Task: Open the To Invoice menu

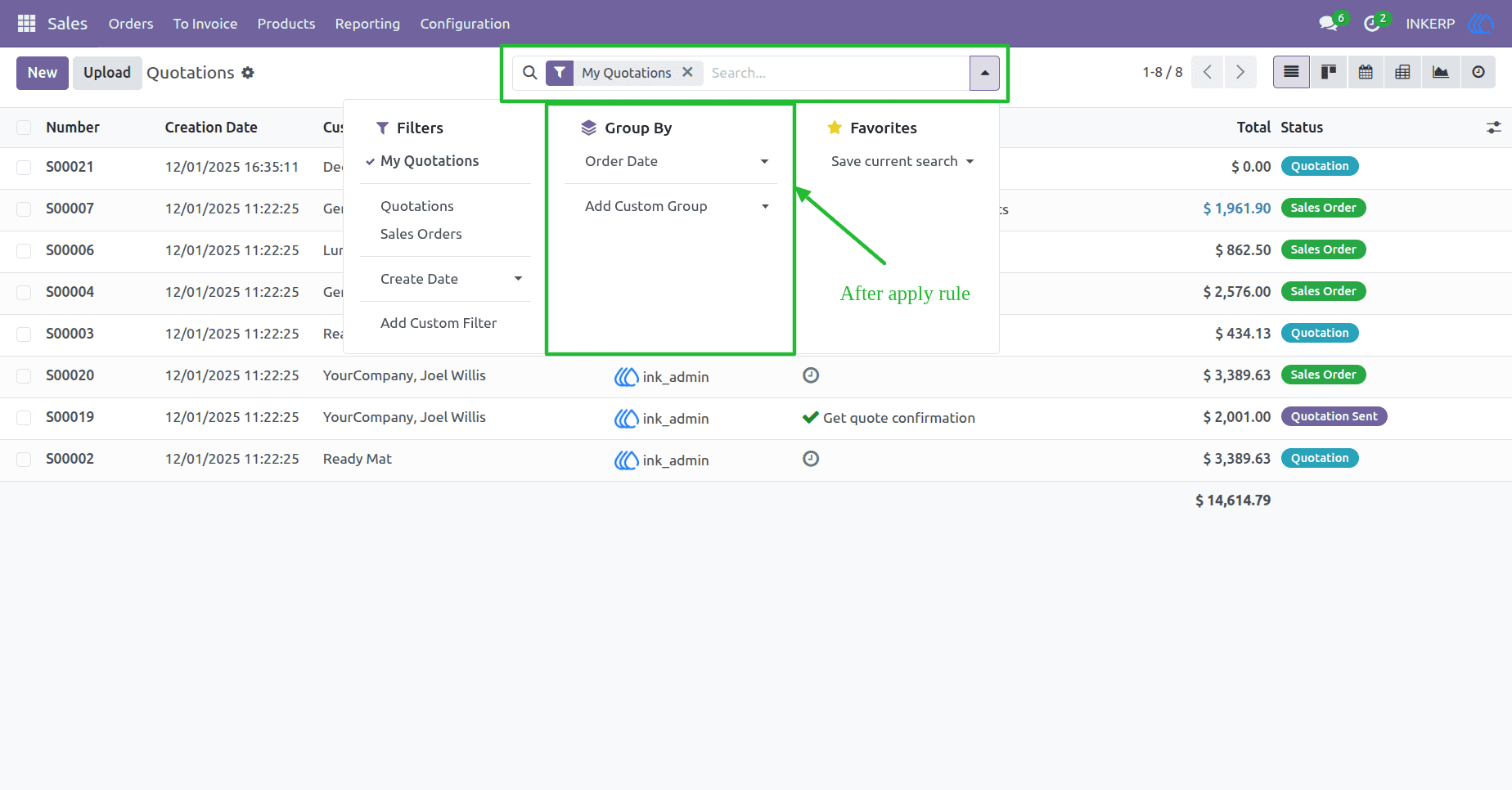Action: click(205, 24)
